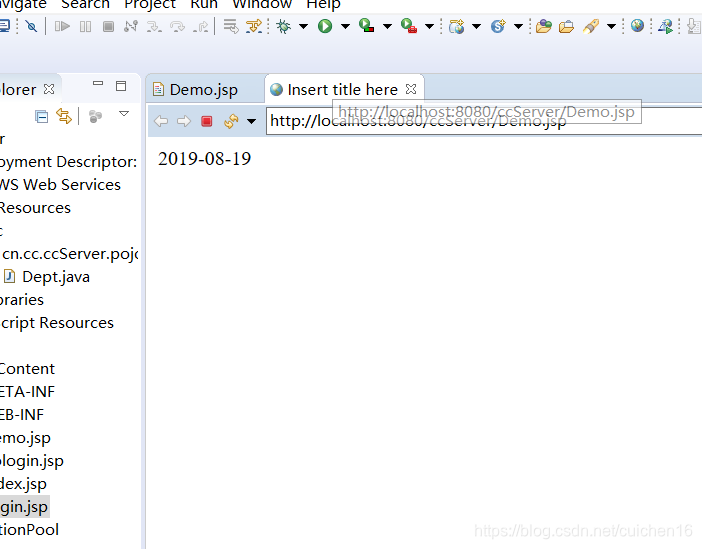702x549 pixels.
Task: Click the Debug bug icon
Action: (x=283, y=26)
